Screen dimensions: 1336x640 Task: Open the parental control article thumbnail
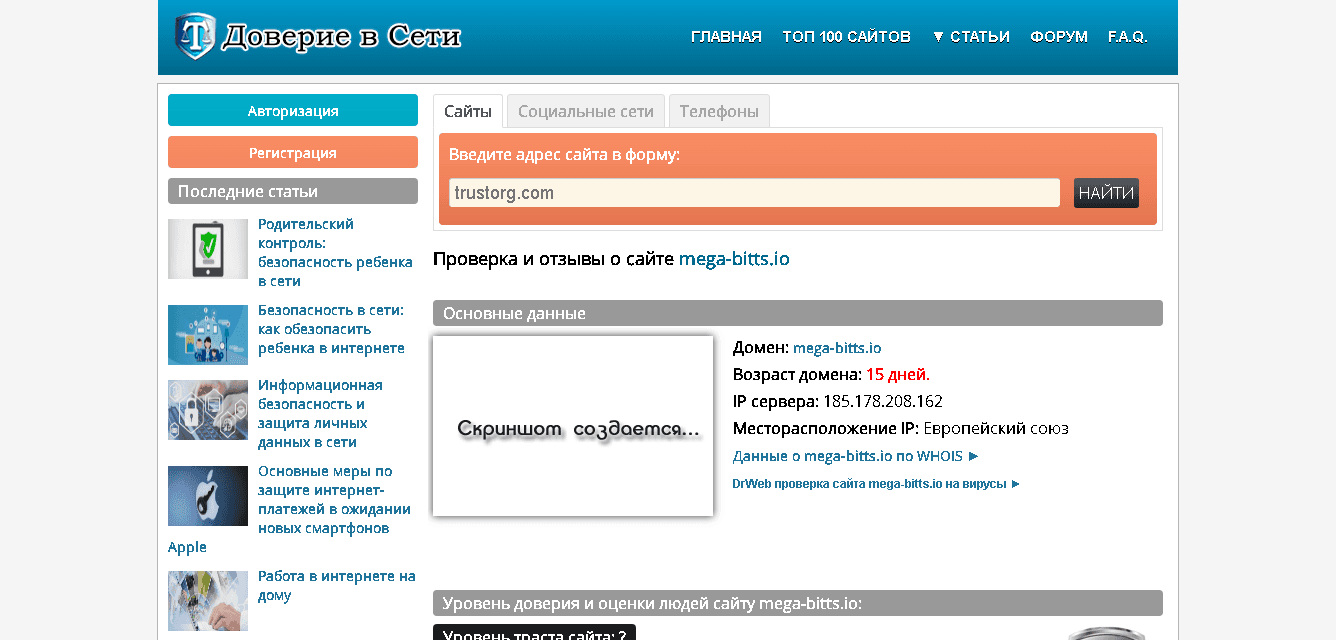pos(208,249)
